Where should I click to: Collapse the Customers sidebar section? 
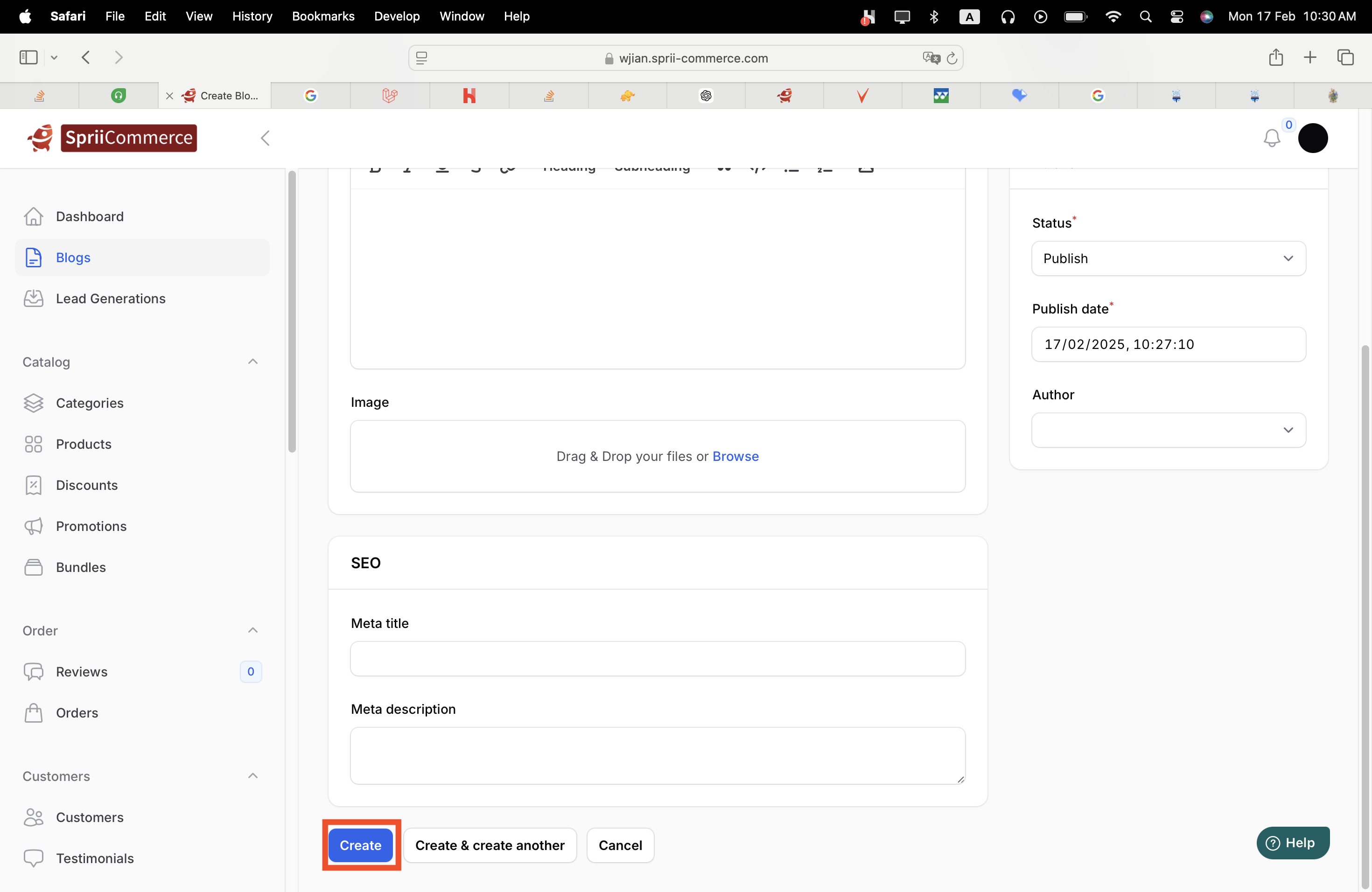252,776
